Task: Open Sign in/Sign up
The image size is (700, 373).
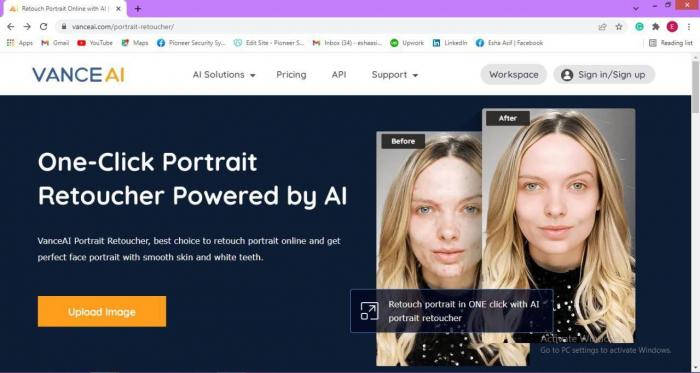Action: [604, 75]
